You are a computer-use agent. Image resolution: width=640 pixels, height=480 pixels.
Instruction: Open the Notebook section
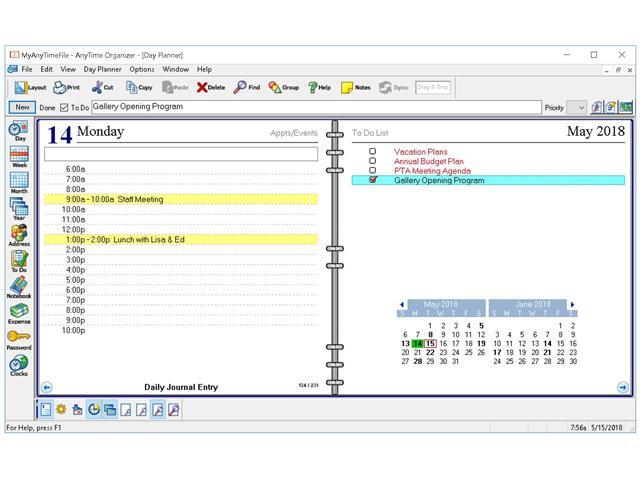click(18, 286)
